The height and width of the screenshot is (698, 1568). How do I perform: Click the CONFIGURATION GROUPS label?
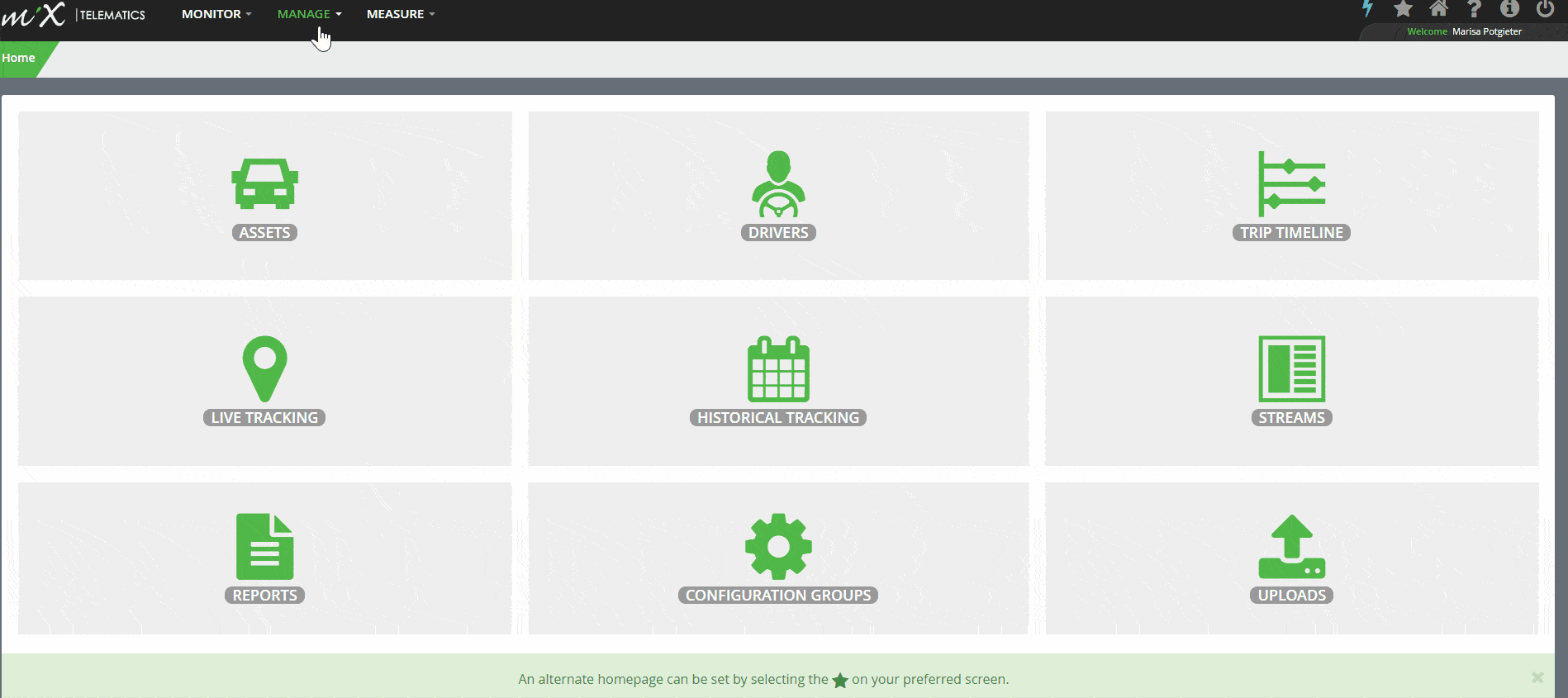point(778,596)
